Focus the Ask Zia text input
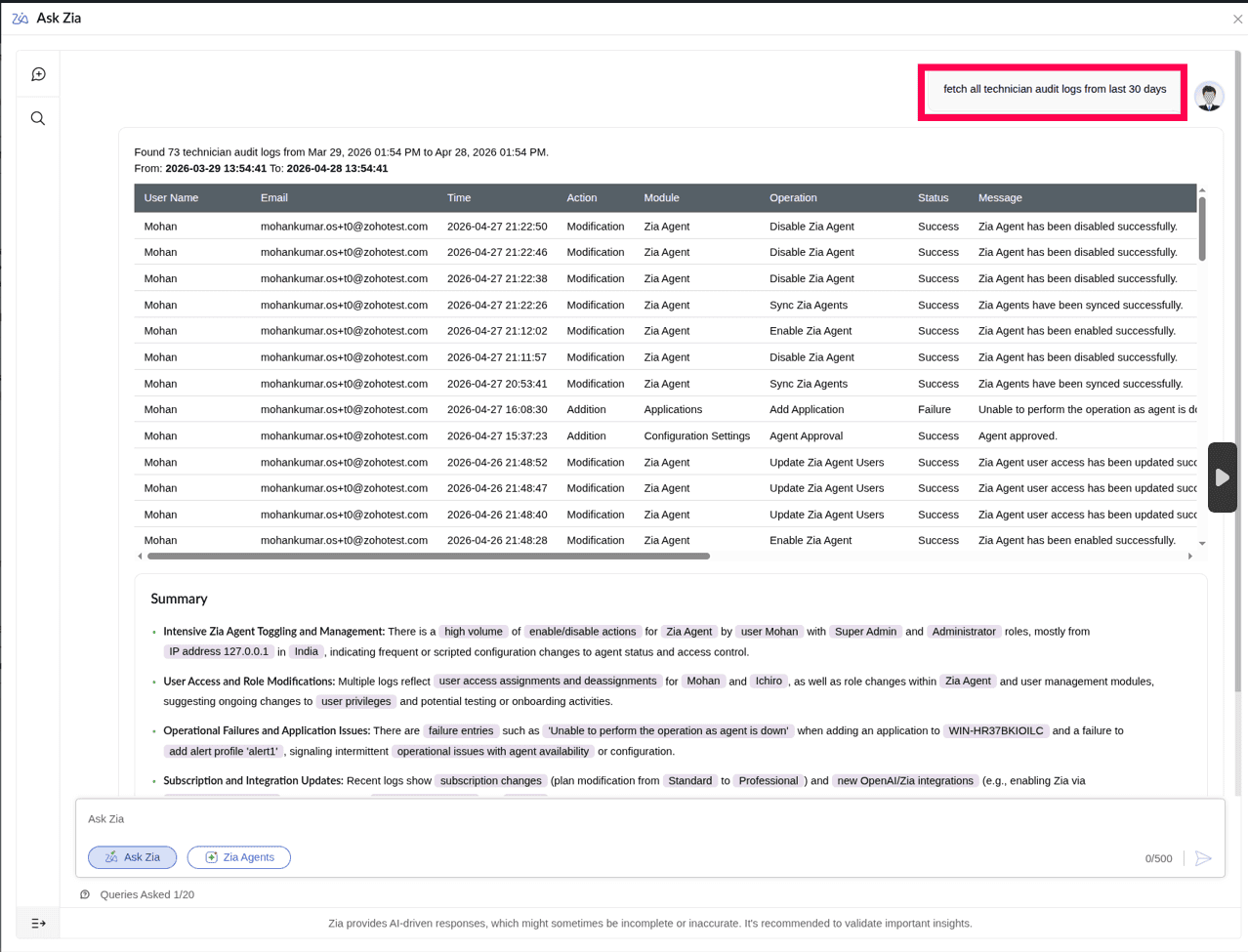1248x952 pixels. tap(649, 819)
